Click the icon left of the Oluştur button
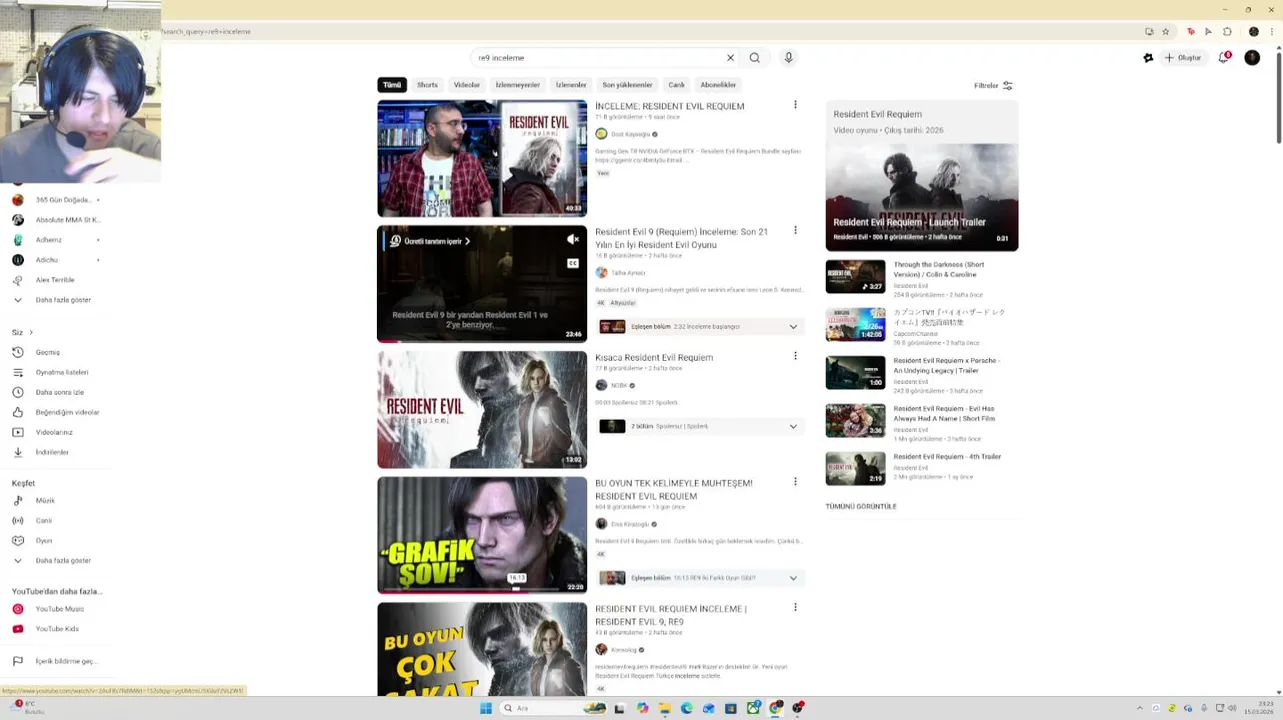Image resolution: width=1283 pixels, height=720 pixels. pos(1148,58)
